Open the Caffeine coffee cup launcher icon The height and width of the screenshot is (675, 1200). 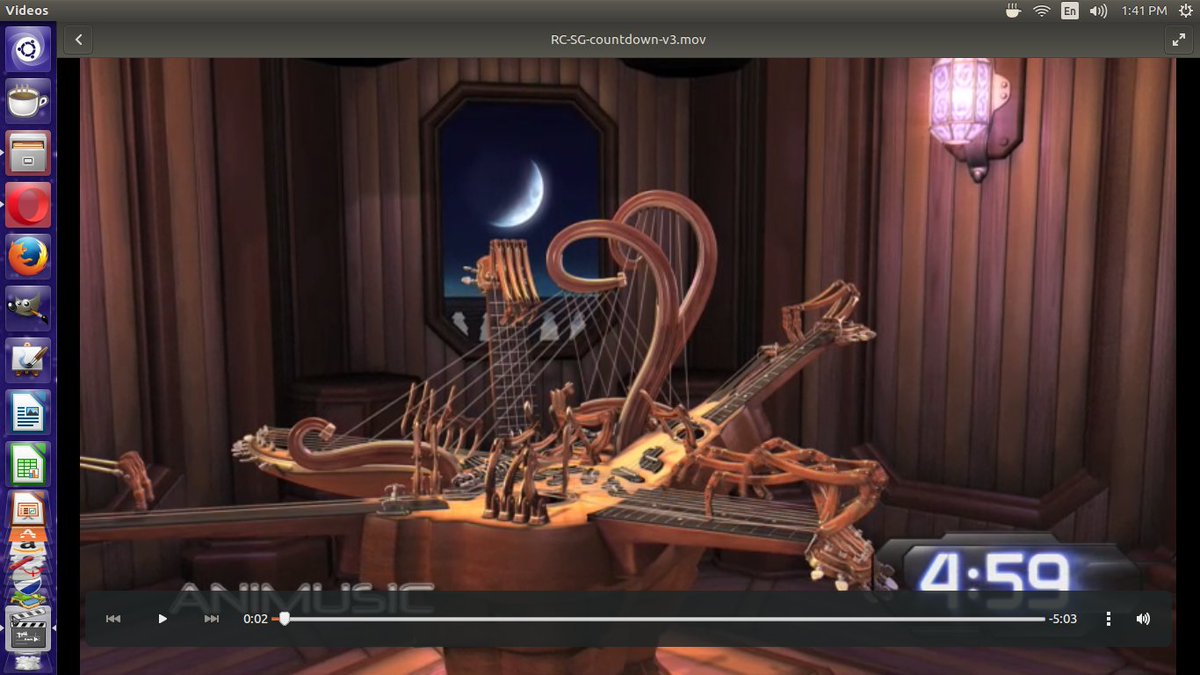[x=28, y=101]
